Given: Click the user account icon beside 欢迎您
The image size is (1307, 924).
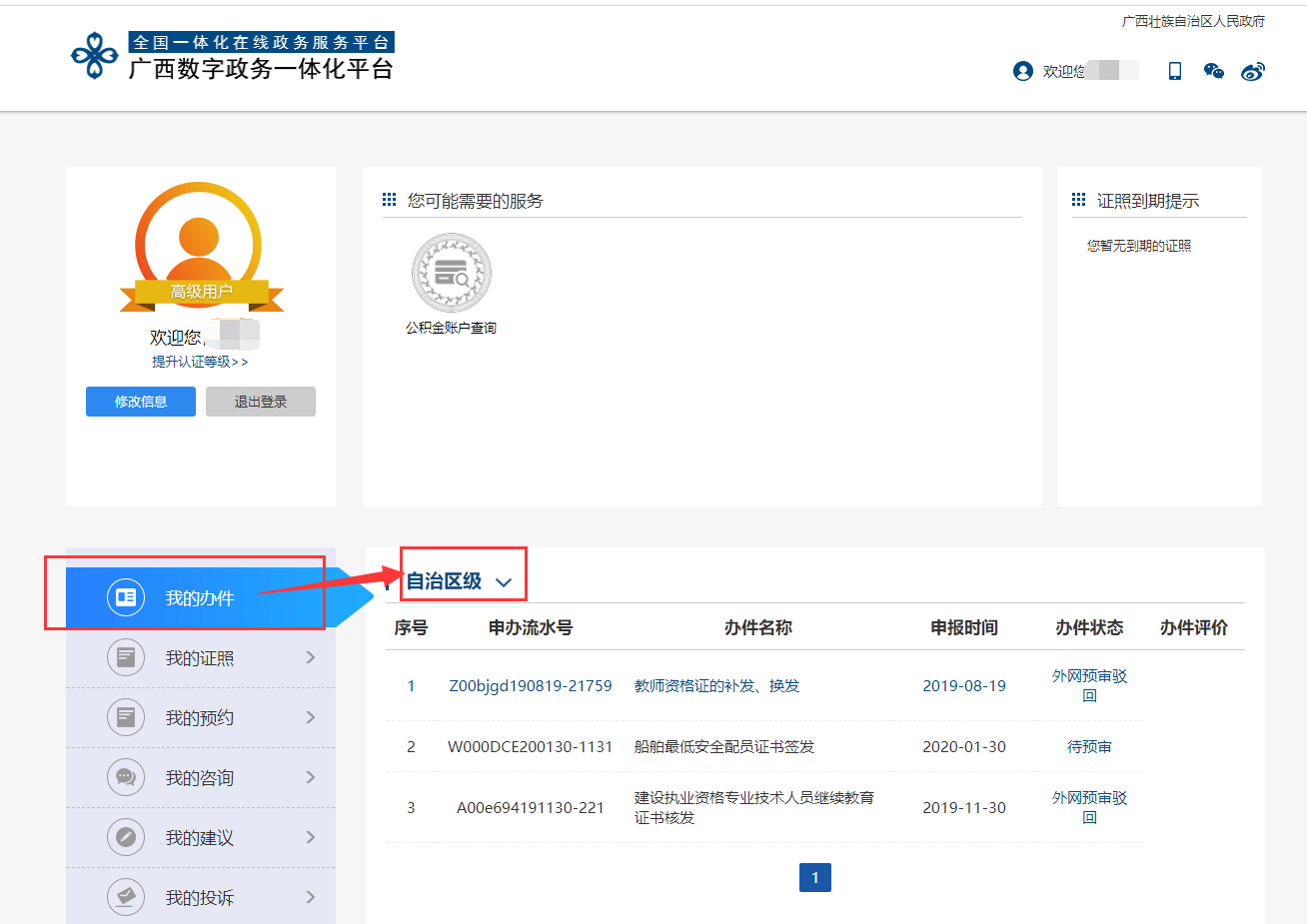Looking at the screenshot, I should click(1022, 71).
